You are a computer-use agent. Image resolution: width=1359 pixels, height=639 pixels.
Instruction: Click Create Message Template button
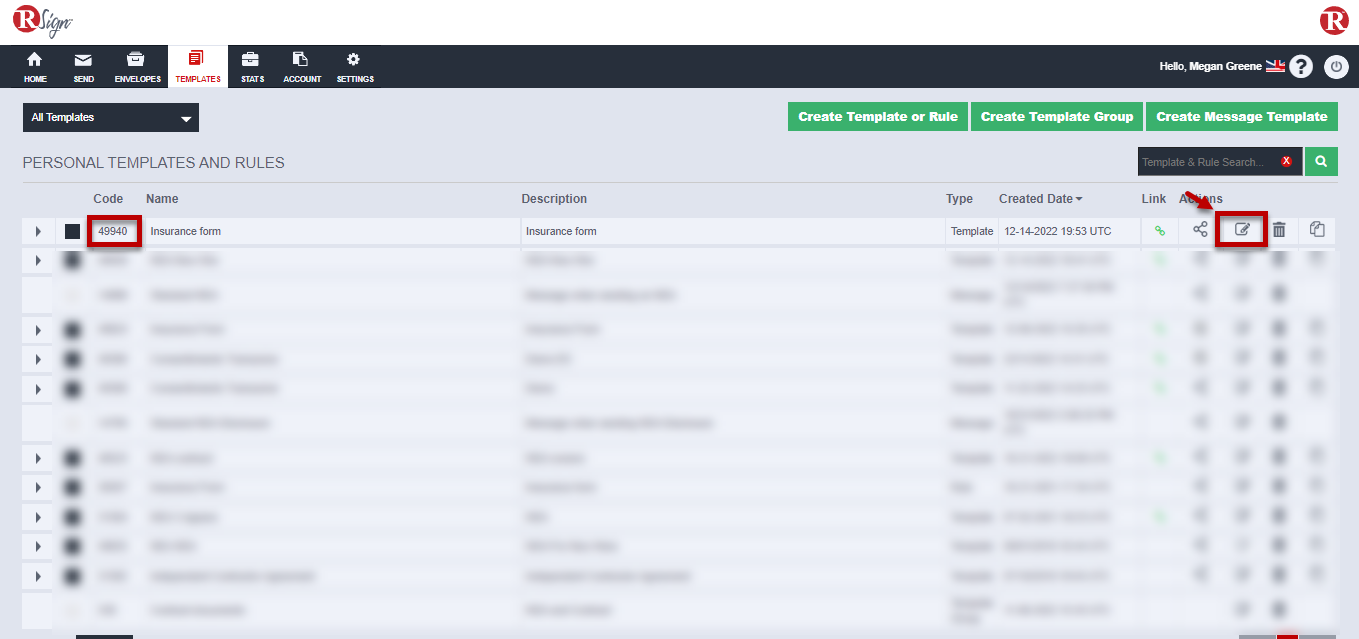(1241, 117)
